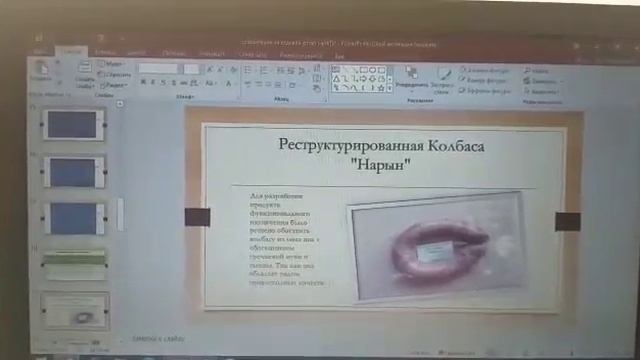Open the Layout (Макет) dropdown
The width and height of the screenshot is (640, 360).
pos(111,64)
